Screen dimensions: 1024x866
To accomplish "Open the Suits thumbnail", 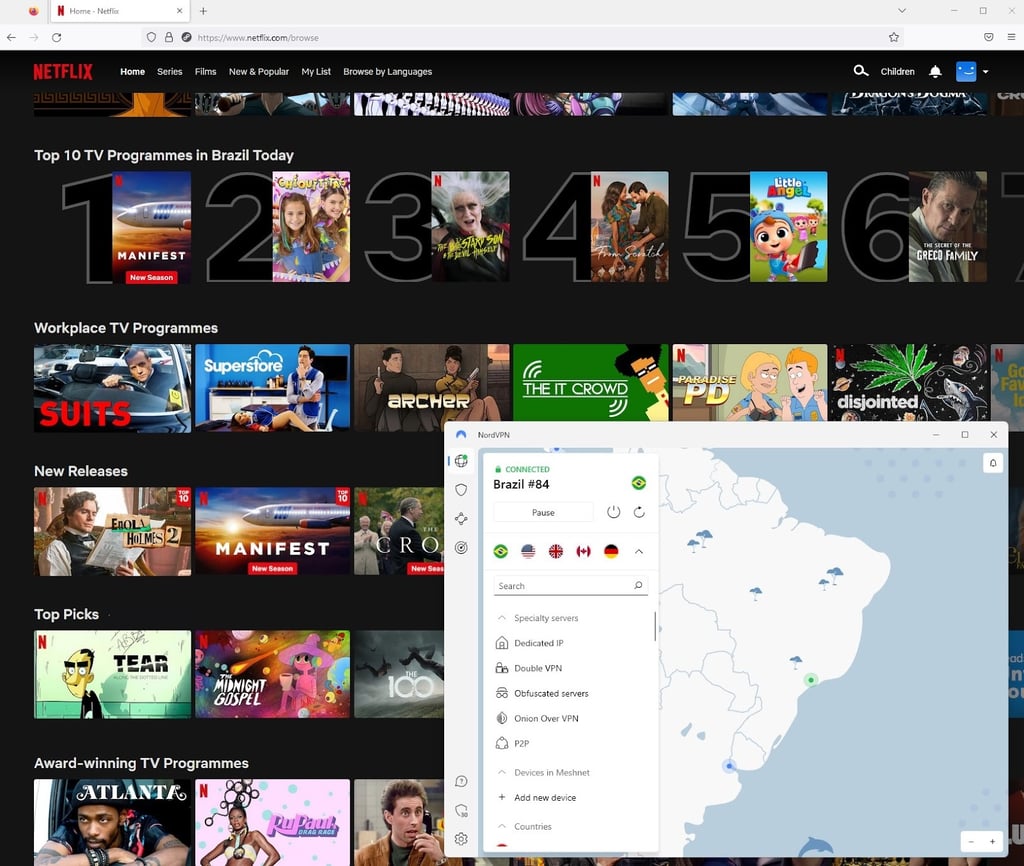I will tap(112, 388).
